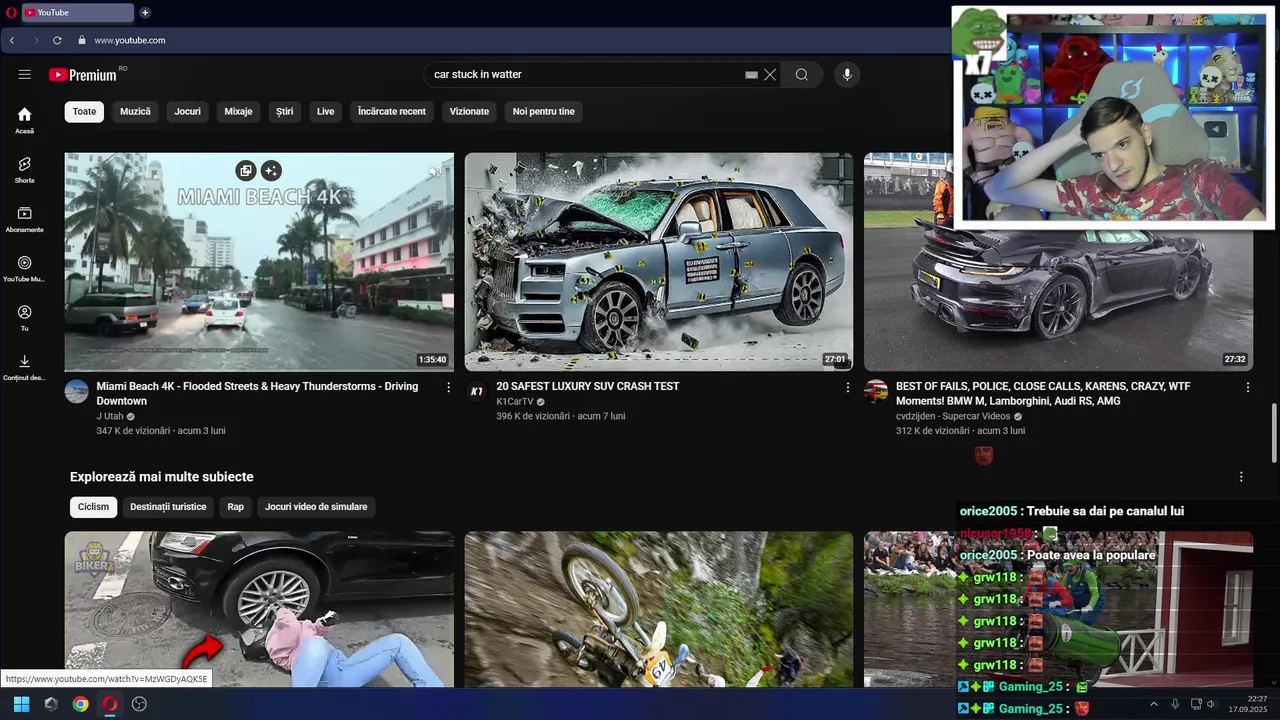The image size is (1280, 720).
Task: Open the Windows Start menu
Action: point(21,704)
